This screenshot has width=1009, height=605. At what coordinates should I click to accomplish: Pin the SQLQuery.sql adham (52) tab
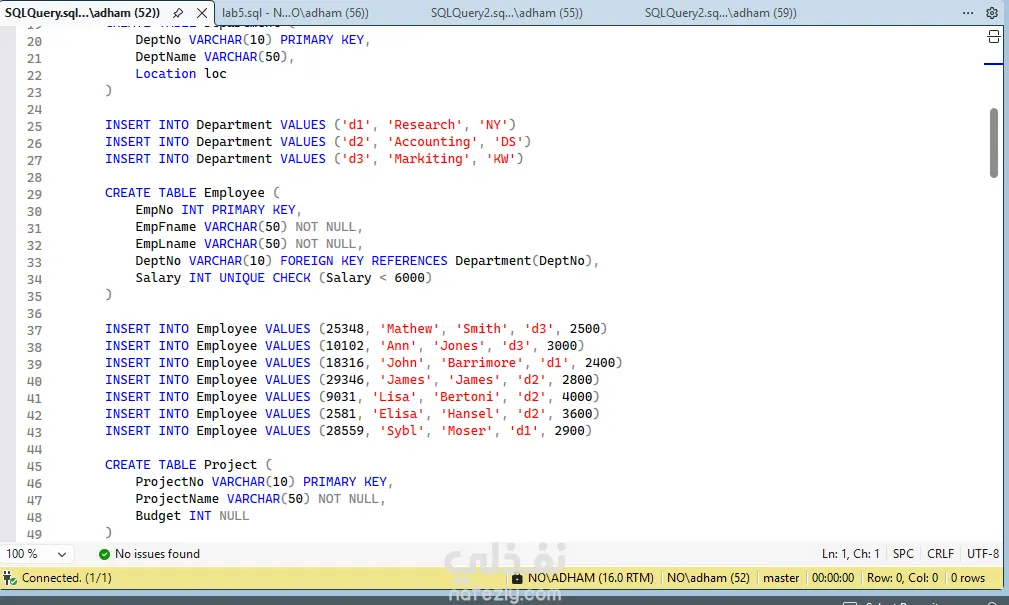tap(178, 13)
